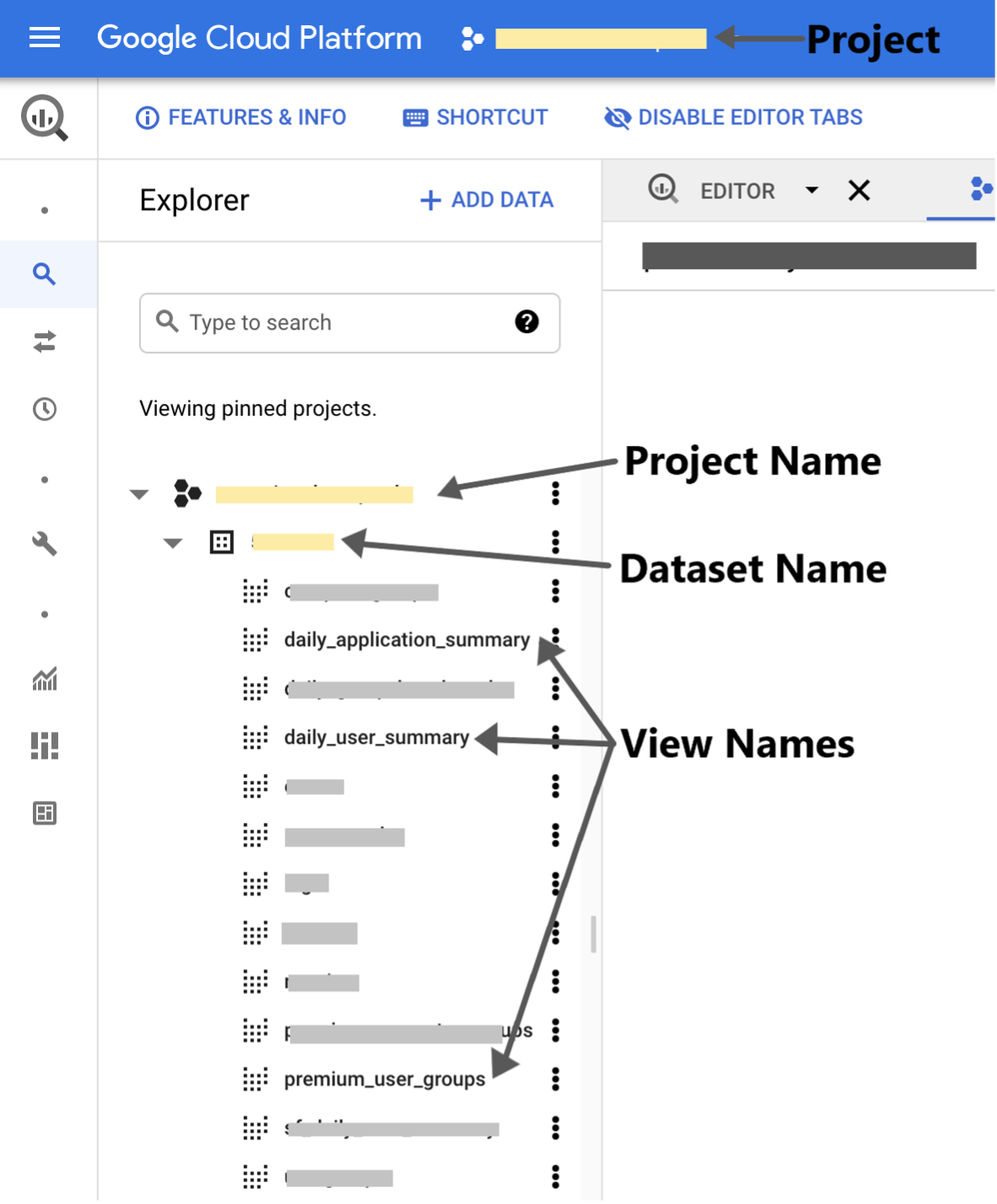
Task: Open the dataset row three-dot menu
Action: (x=555, y=542)
